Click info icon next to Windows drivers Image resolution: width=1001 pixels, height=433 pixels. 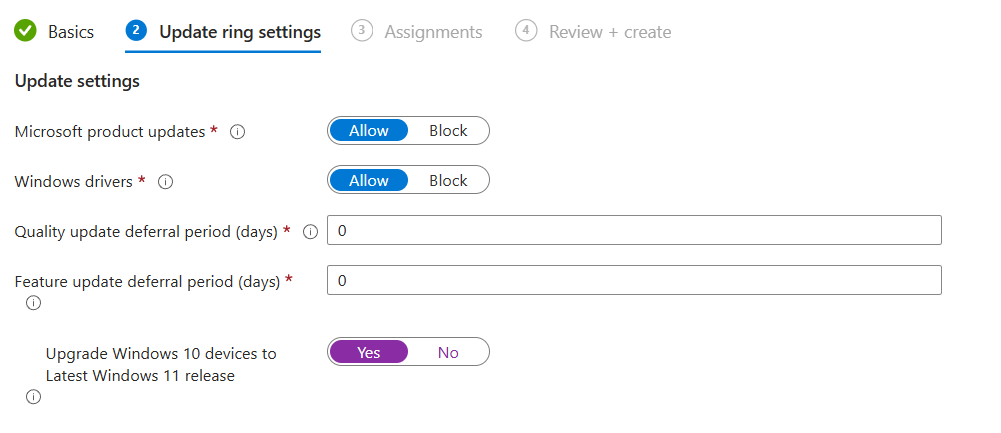pos(166,182)
